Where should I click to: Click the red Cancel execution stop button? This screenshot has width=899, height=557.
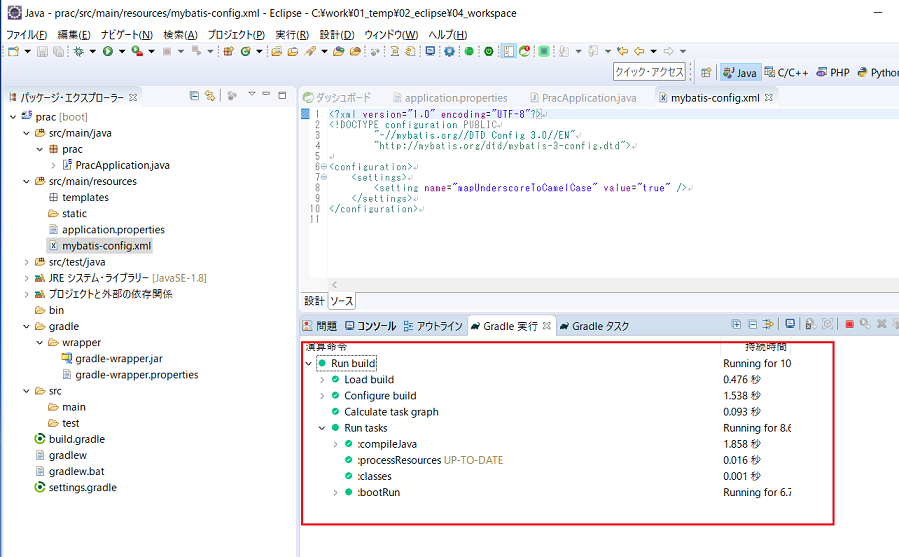click(850, 325)
